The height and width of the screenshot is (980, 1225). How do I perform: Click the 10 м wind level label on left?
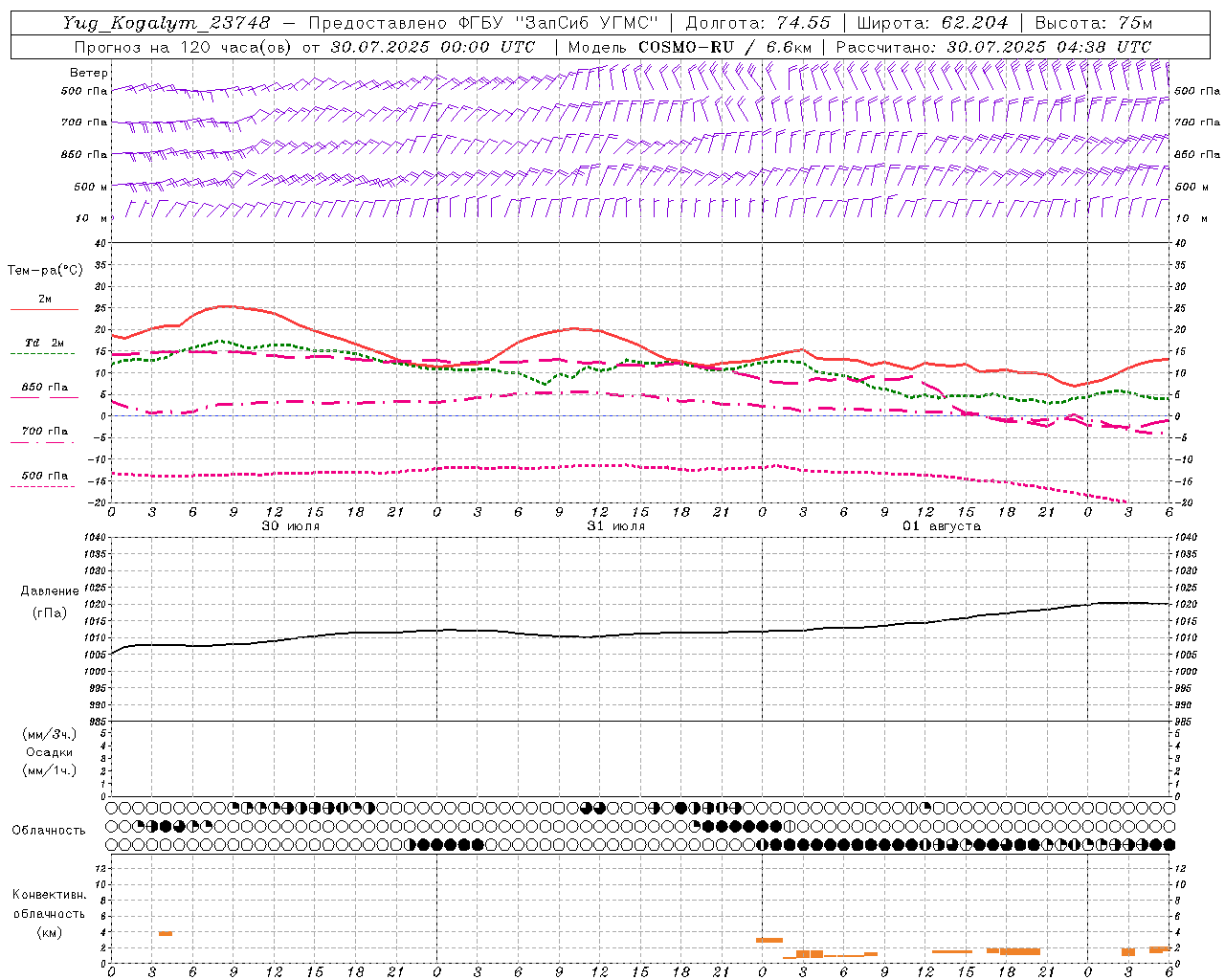point(92,218)
